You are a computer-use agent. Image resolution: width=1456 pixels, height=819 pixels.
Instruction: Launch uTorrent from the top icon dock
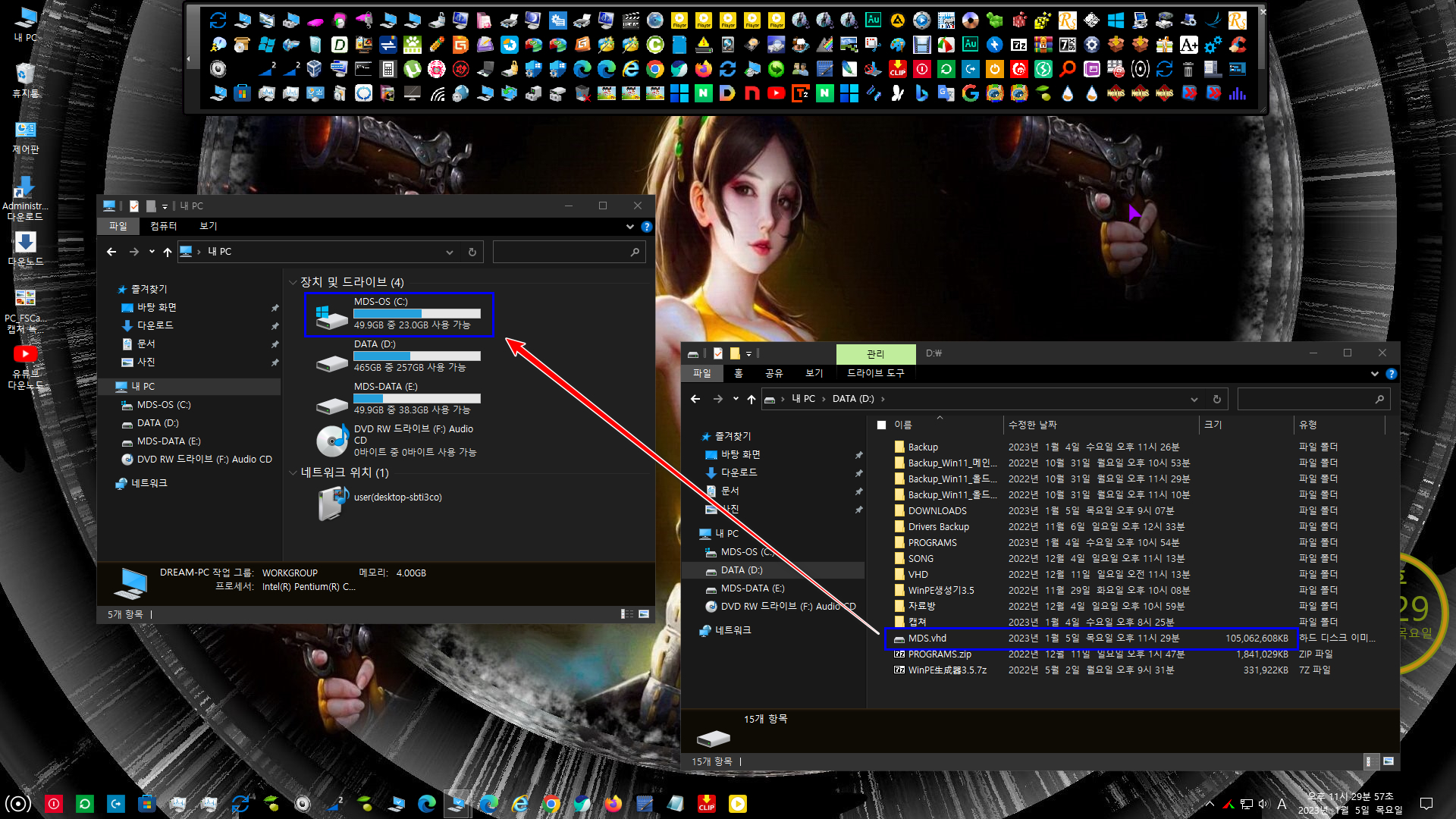click(x=413, y=69)
